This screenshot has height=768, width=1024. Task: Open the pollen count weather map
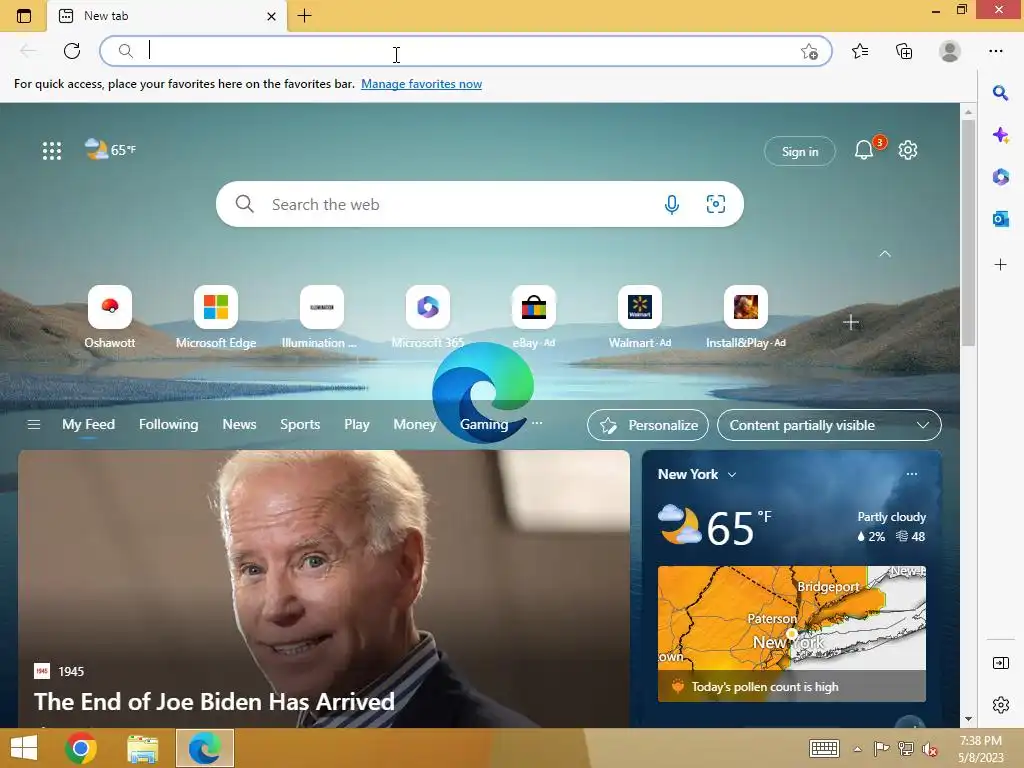(792, 633)
